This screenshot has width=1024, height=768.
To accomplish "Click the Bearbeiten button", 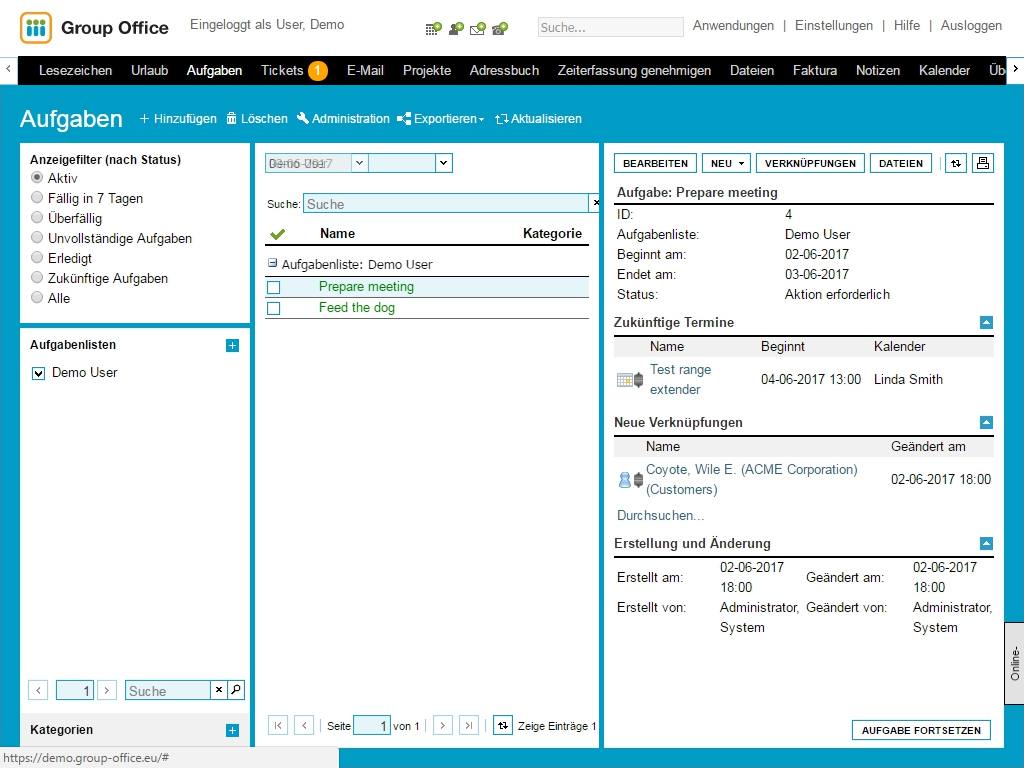I will (655, 164).
